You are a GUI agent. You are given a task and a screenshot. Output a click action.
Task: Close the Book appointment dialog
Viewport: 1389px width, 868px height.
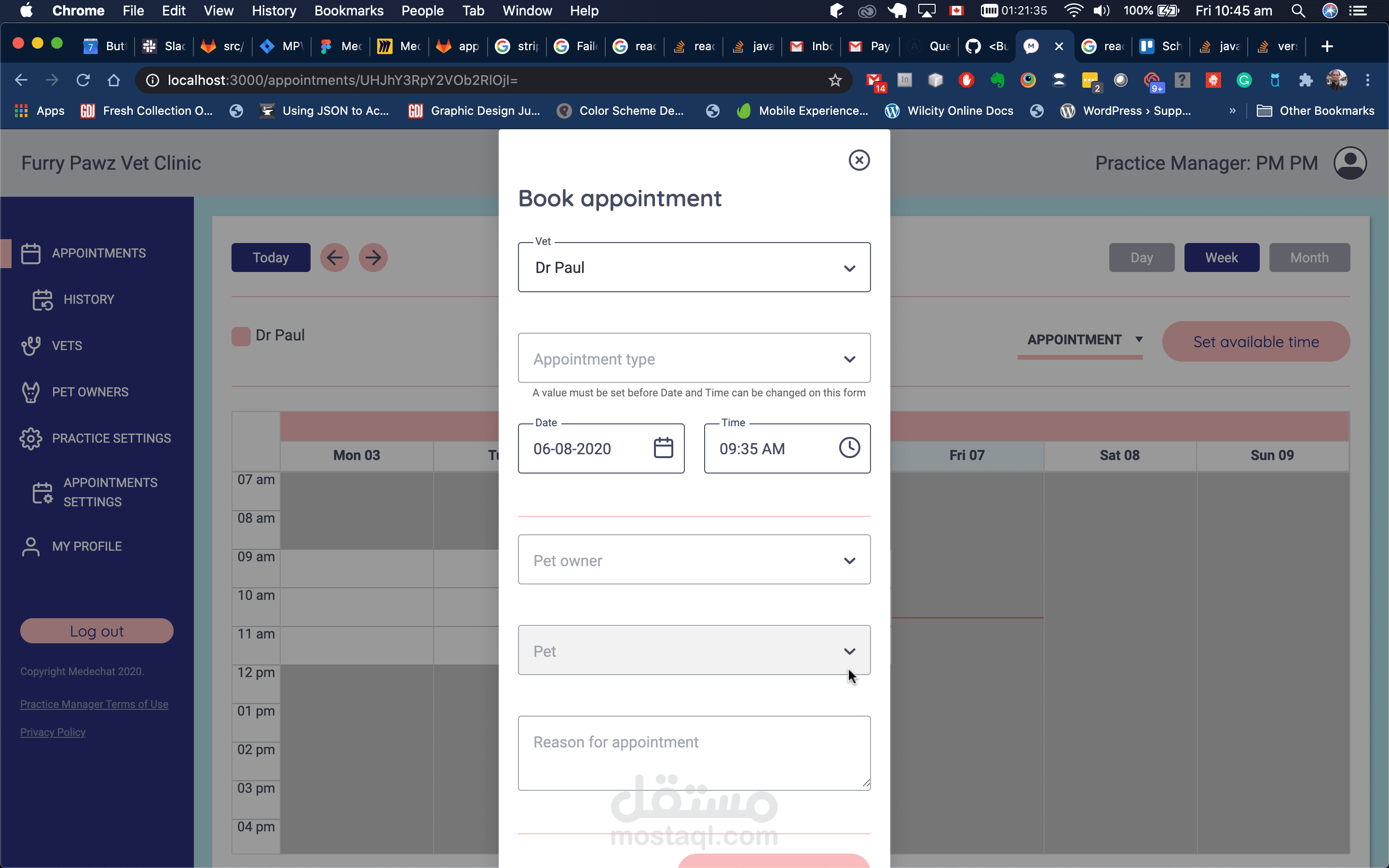[x=858, y=160]
